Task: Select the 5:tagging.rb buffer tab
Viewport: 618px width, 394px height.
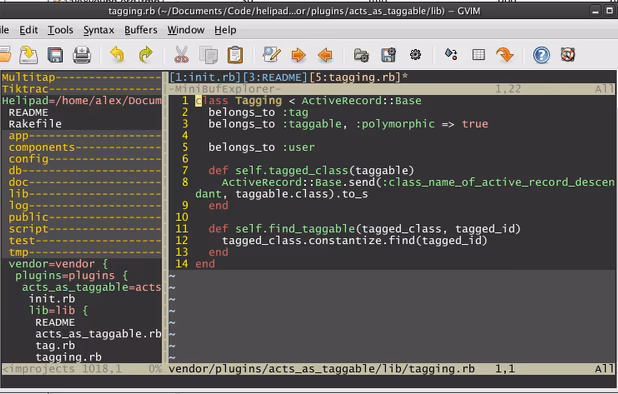Action: click(x=355, y=77)
